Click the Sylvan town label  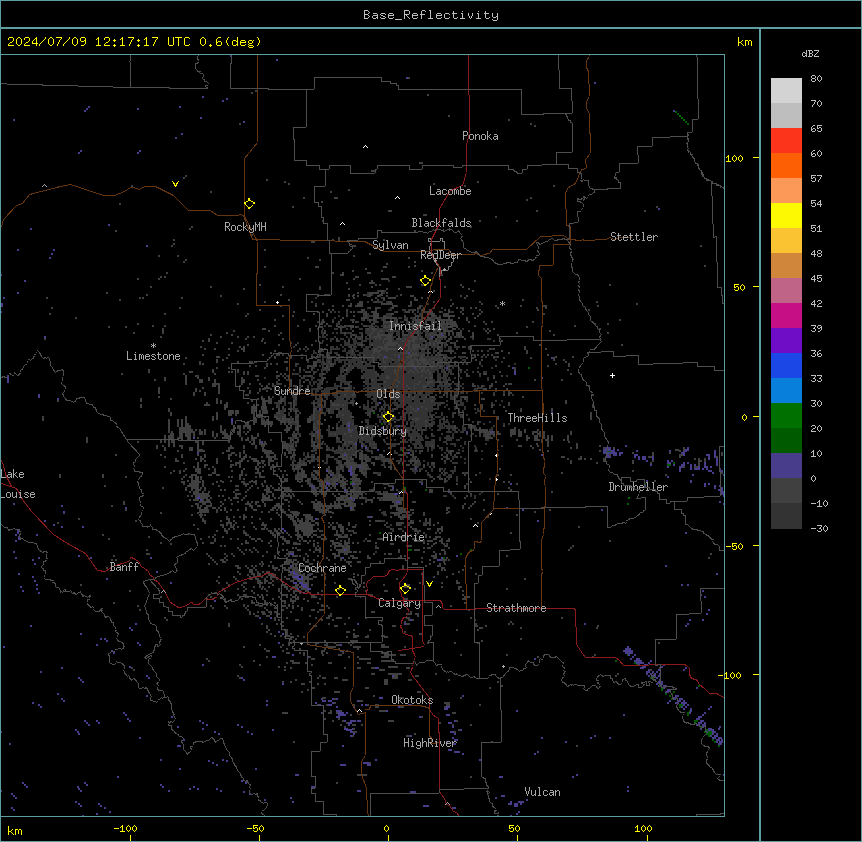(x=390, y=245)
